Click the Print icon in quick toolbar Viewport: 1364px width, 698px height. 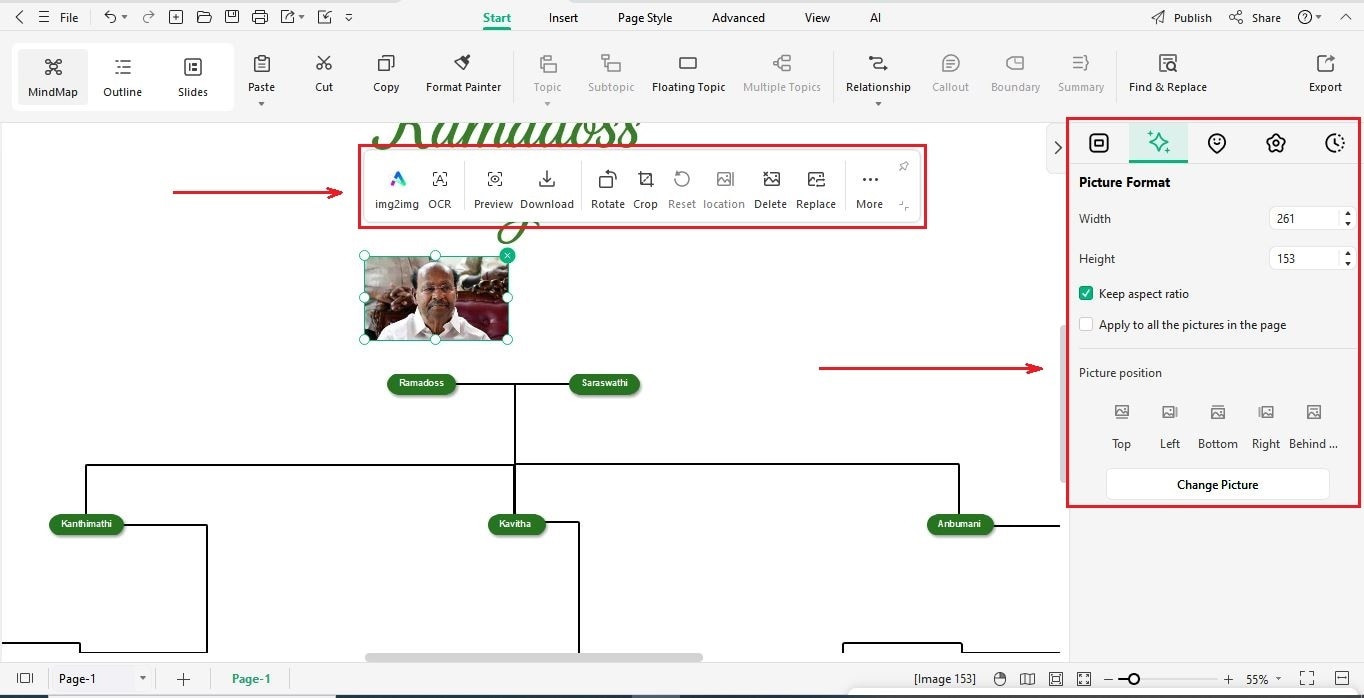(x=260, y=17)
